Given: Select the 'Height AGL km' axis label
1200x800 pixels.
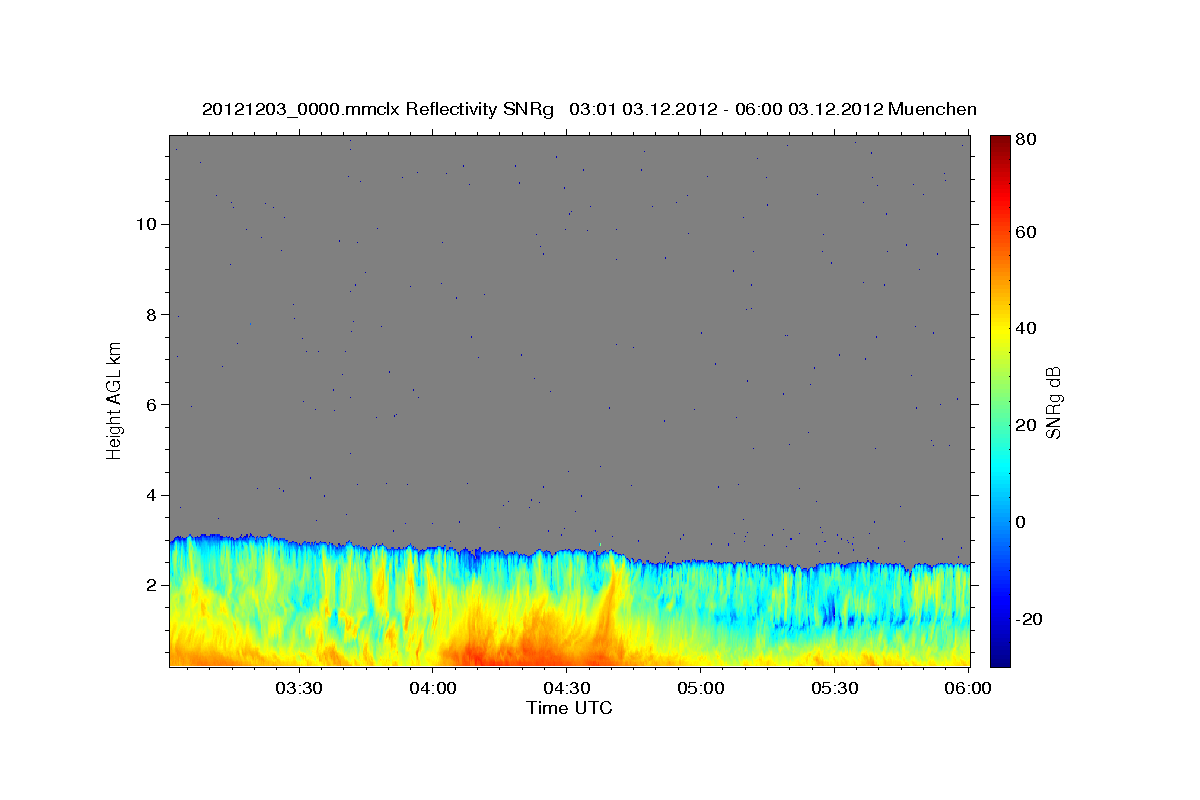Looking at the screenshot, I should [115, 400].
